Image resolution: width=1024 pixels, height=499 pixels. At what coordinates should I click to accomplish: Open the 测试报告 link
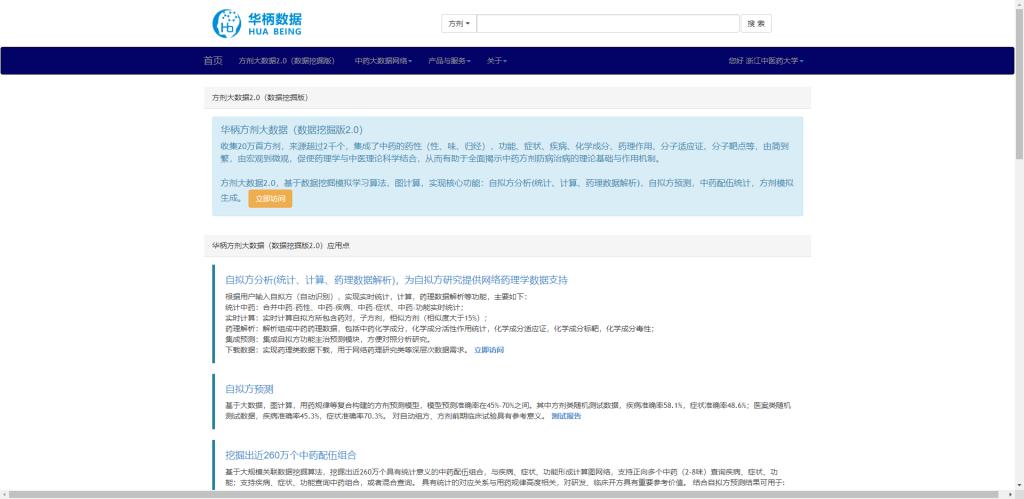[x=566, y=416]
